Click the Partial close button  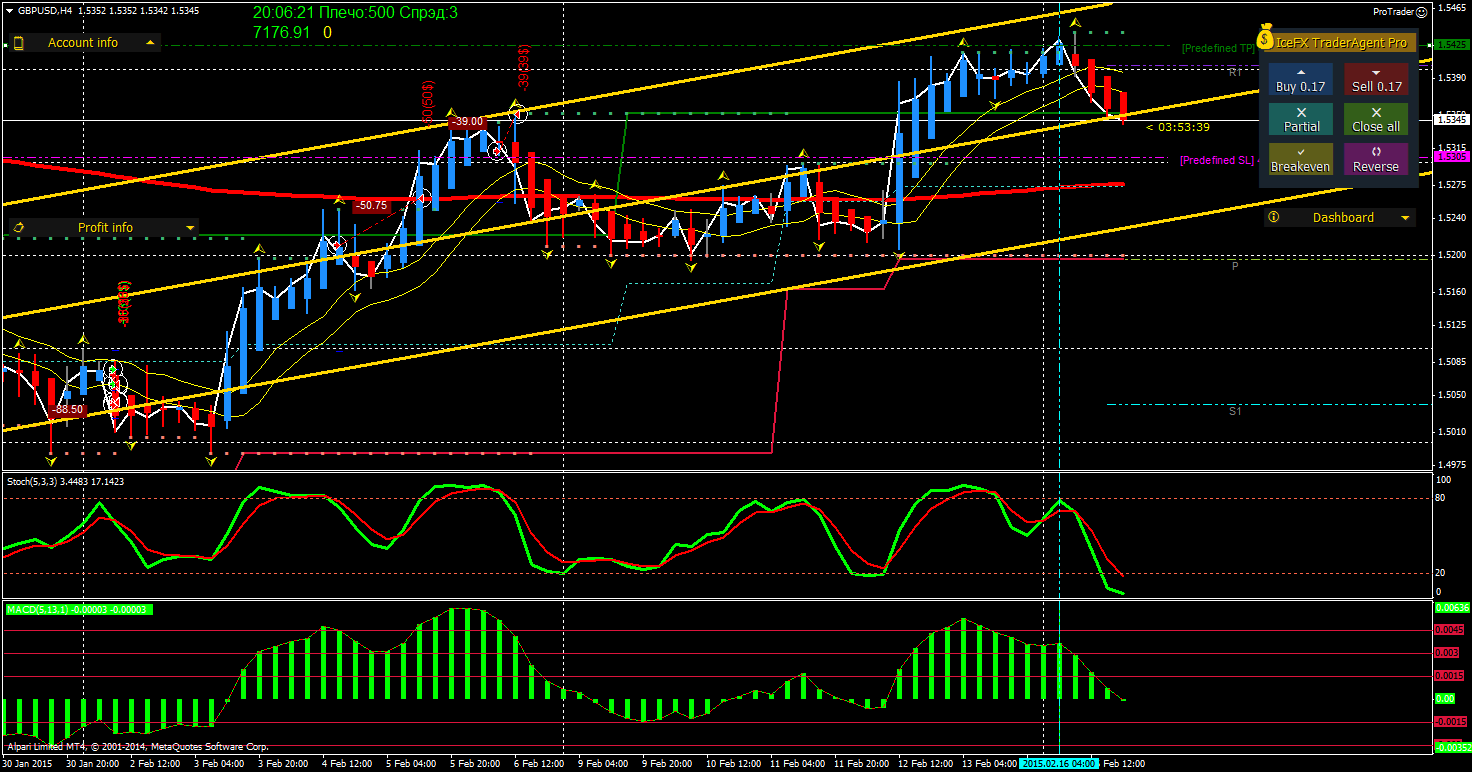click(1300, 120)
